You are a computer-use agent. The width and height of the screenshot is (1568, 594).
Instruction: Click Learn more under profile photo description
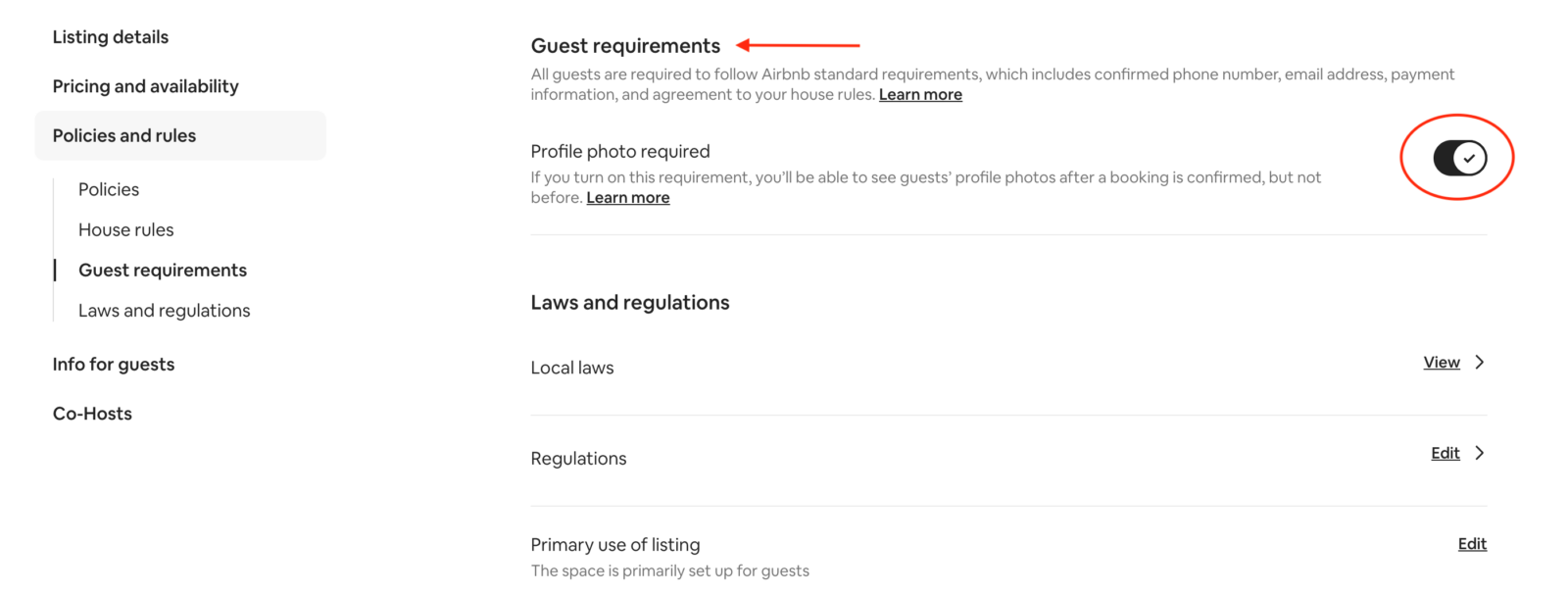coord(627,196)
